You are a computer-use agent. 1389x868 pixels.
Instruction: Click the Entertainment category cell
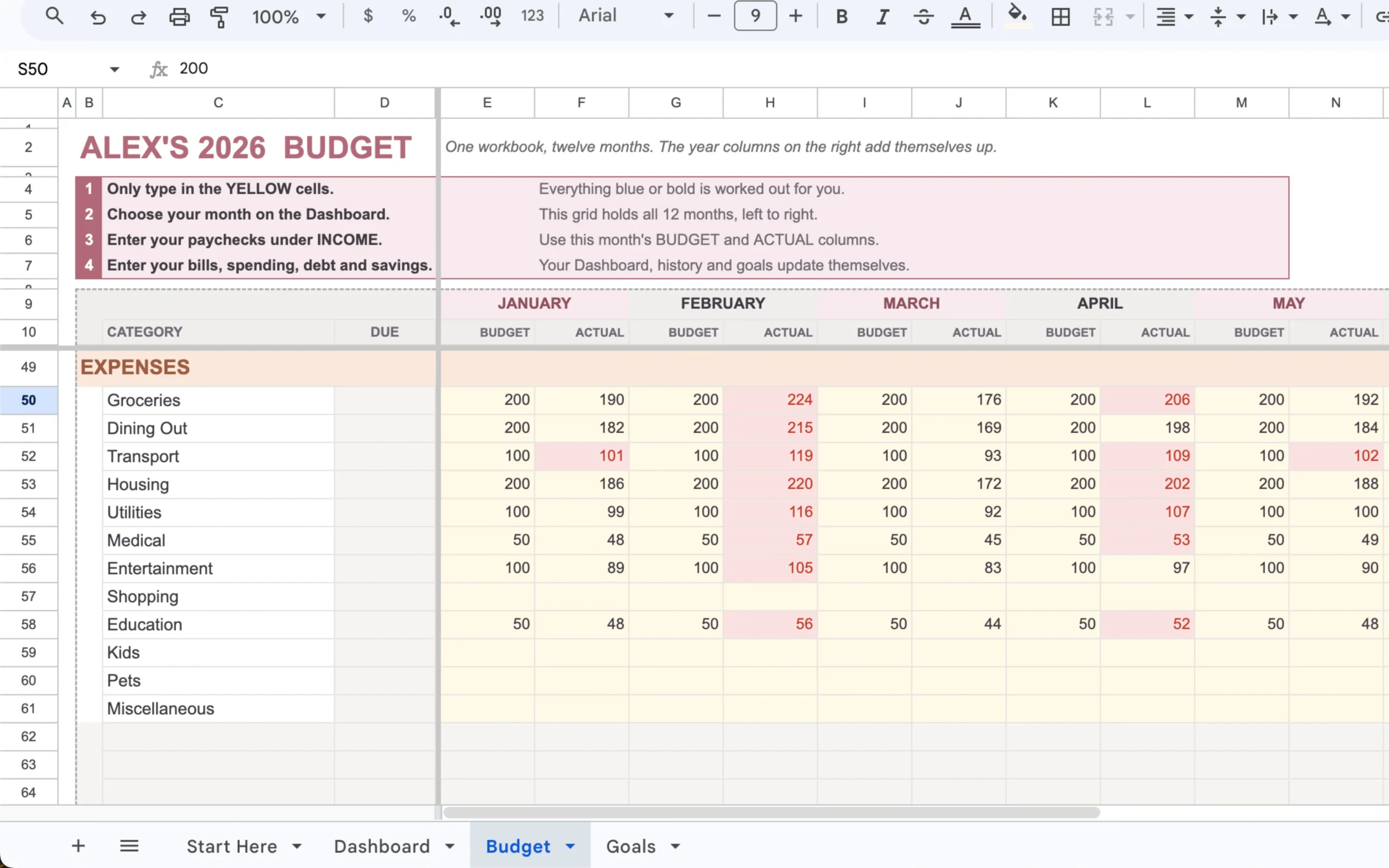pyautogui.click(x=219, y=569)
